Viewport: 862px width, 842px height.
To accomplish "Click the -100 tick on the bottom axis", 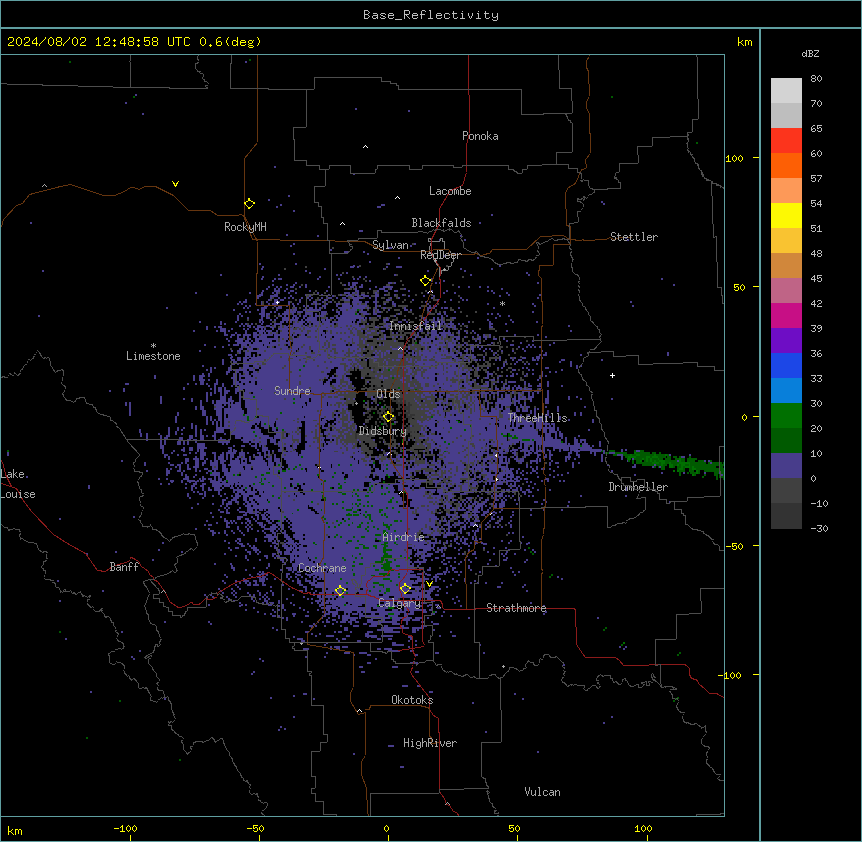I will (125, 829).
